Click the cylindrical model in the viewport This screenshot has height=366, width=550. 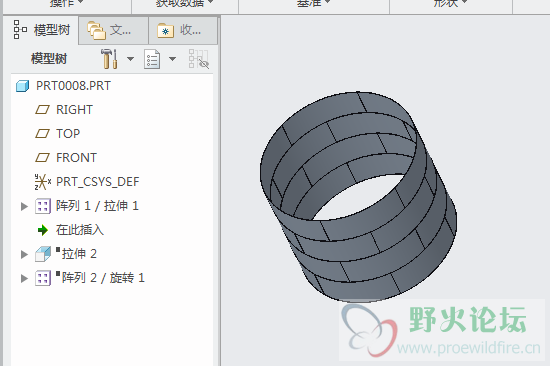coord(358,197)
